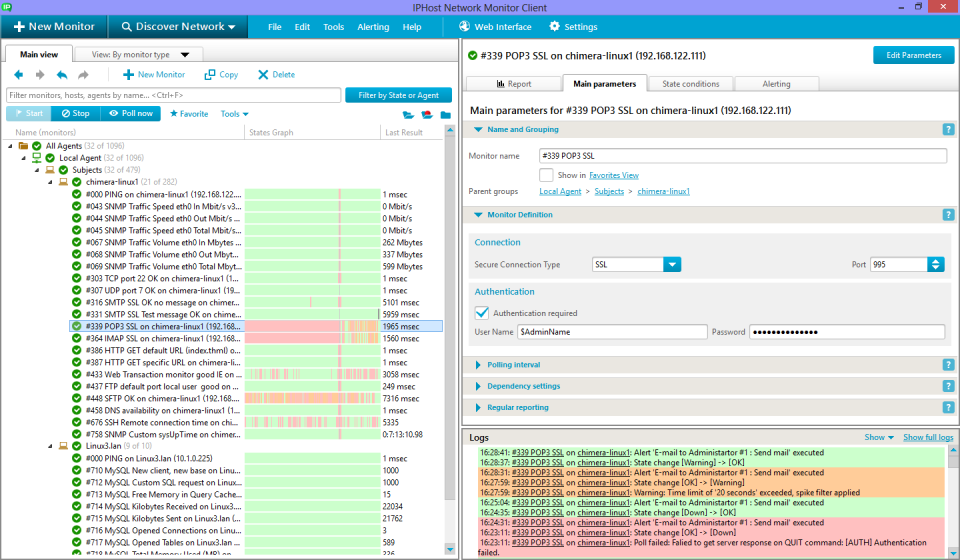Open Show full logs link

(x=928, y=437)
